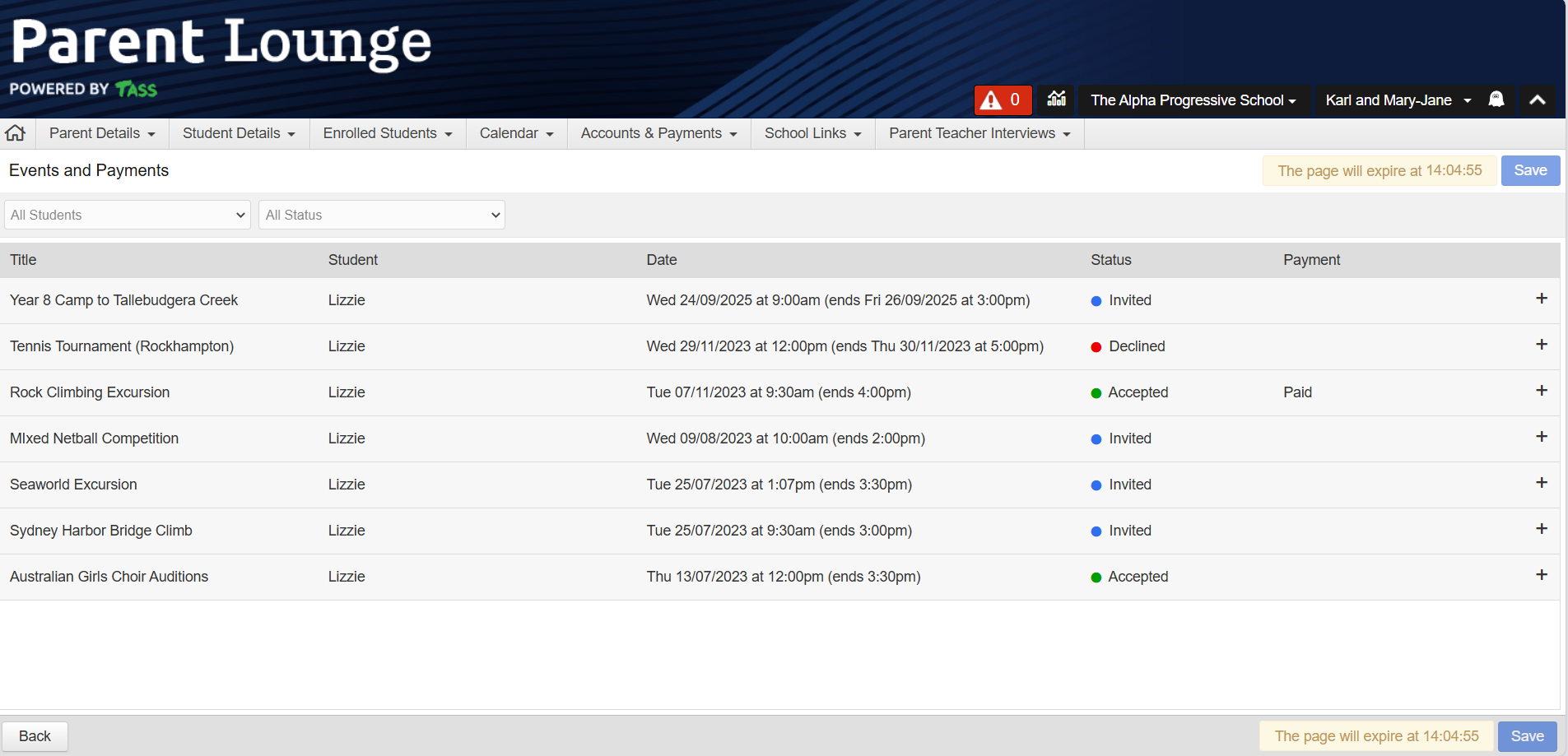Image resolution: width=1568 pixels, height=756 pixels.
Task: Click the top Save button
Action: point(1530,170)
